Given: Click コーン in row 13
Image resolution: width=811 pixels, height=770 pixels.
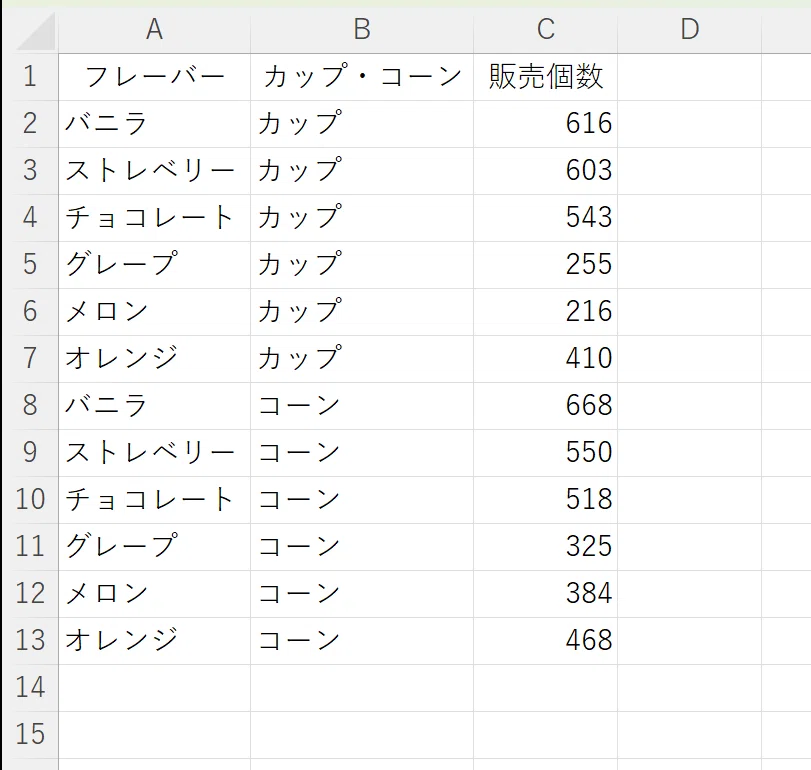Looking at the screenshot, I should point(362,641).
